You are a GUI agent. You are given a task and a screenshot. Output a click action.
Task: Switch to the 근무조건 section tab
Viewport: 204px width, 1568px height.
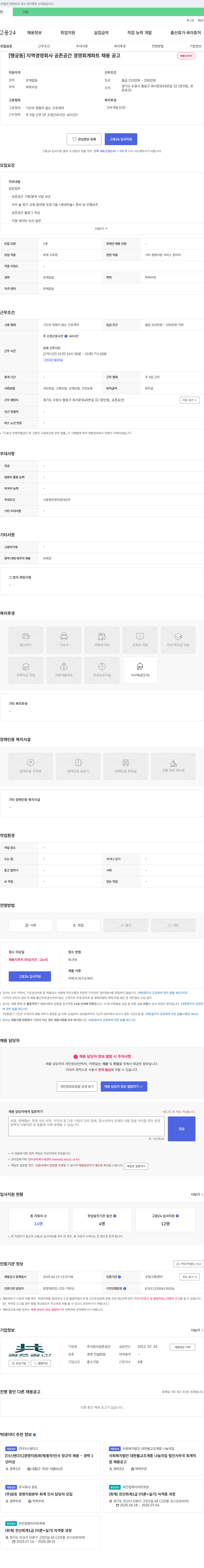(x=44, y=46)
